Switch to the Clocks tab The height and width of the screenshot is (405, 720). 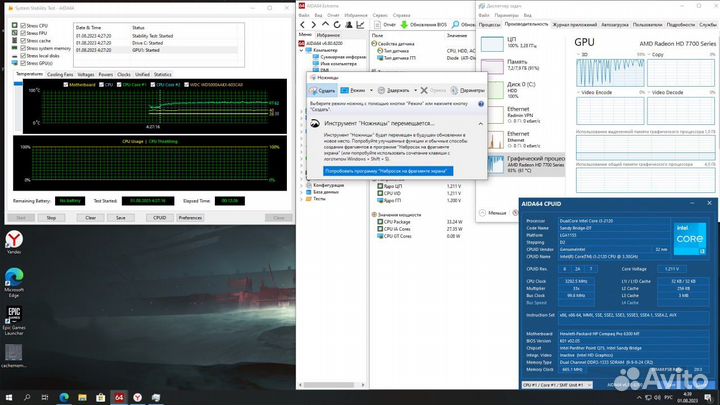point(124,74)
